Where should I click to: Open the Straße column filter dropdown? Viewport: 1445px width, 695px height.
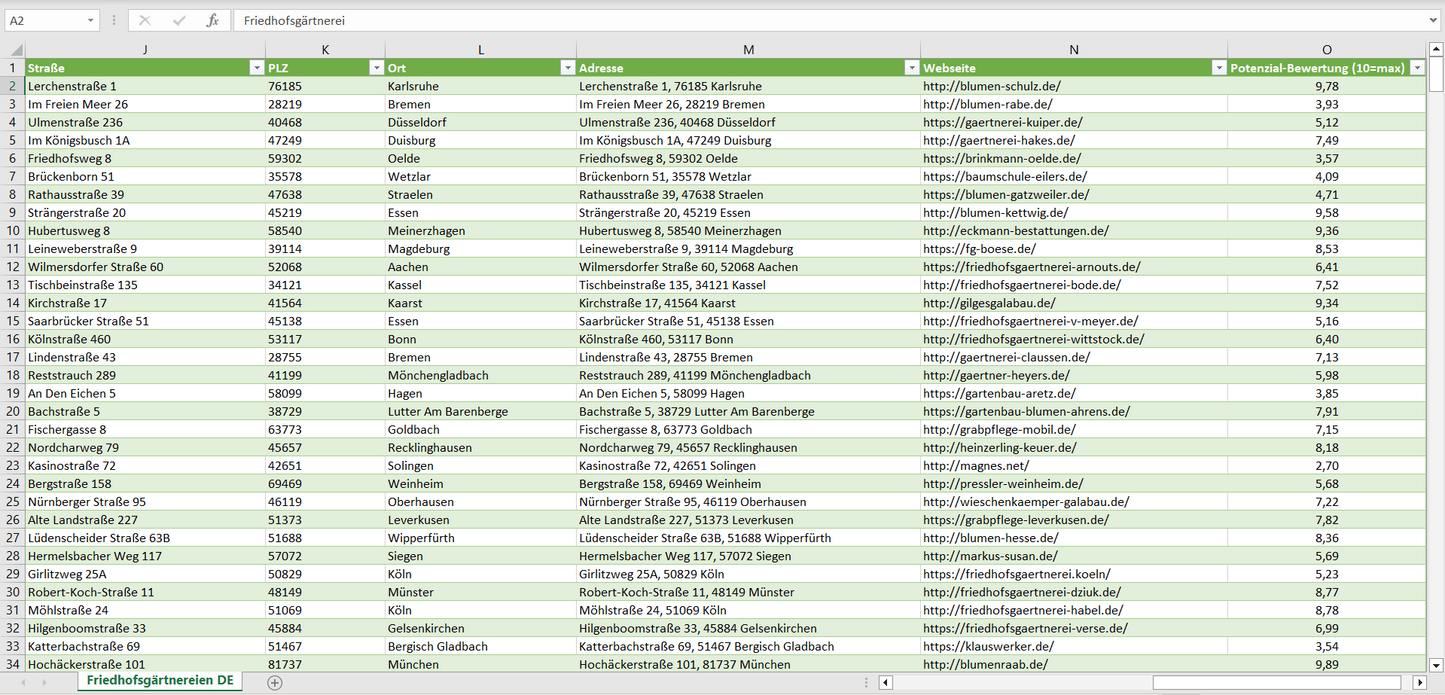255,68
